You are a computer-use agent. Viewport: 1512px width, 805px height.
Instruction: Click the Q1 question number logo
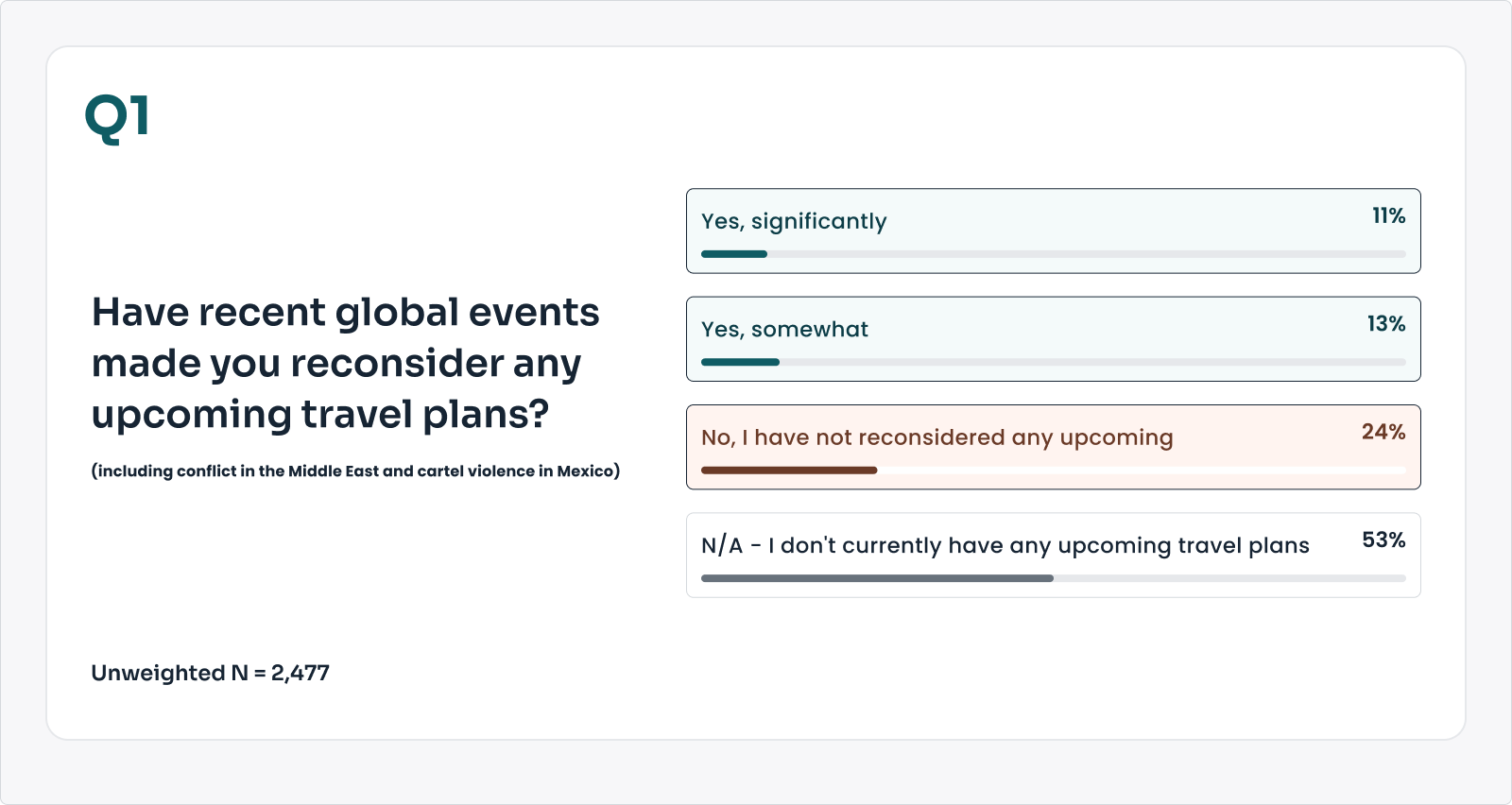click(x=117, y=118)
